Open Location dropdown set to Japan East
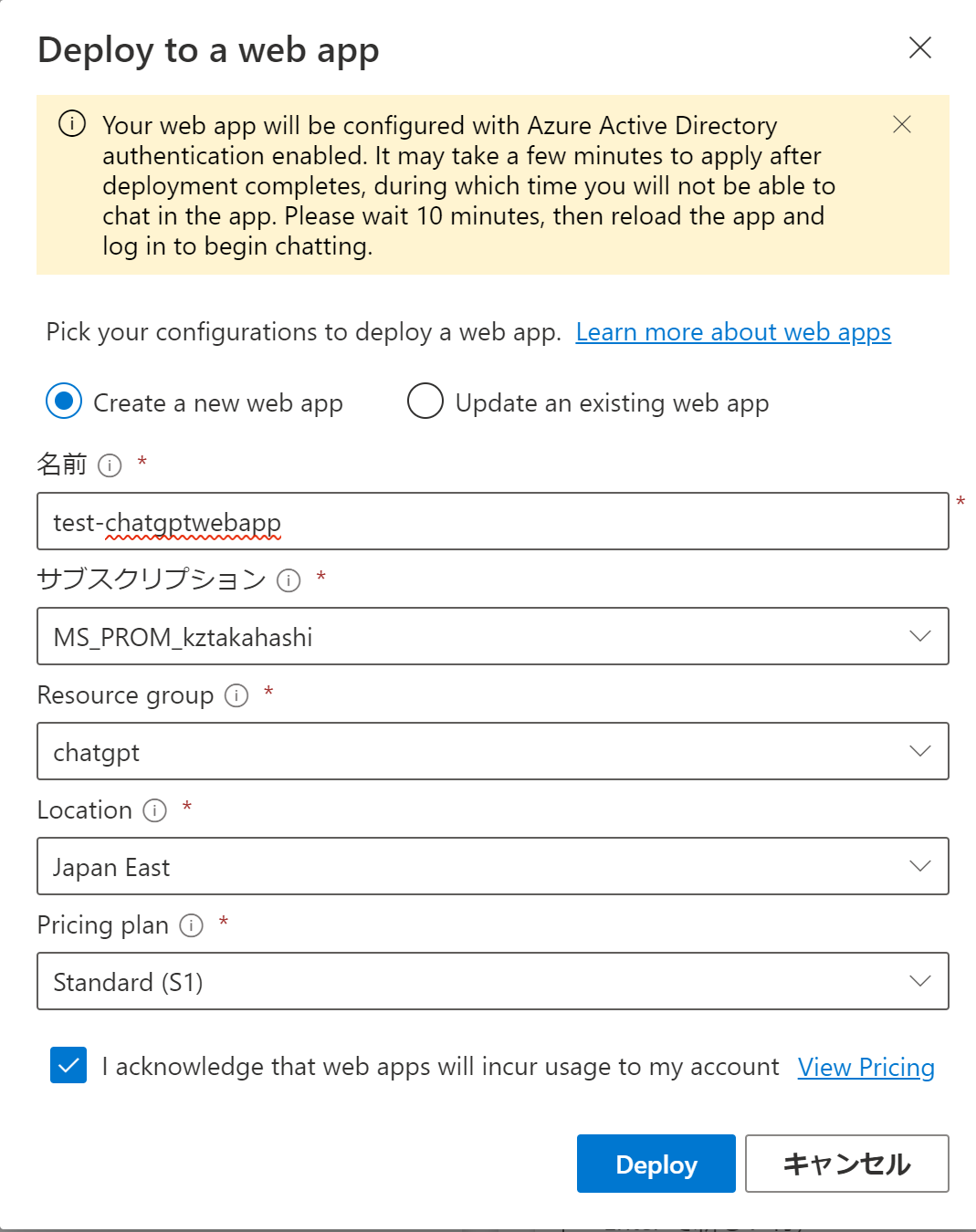This screenshot has width=976, height=1232. click(x=492, y=866)
